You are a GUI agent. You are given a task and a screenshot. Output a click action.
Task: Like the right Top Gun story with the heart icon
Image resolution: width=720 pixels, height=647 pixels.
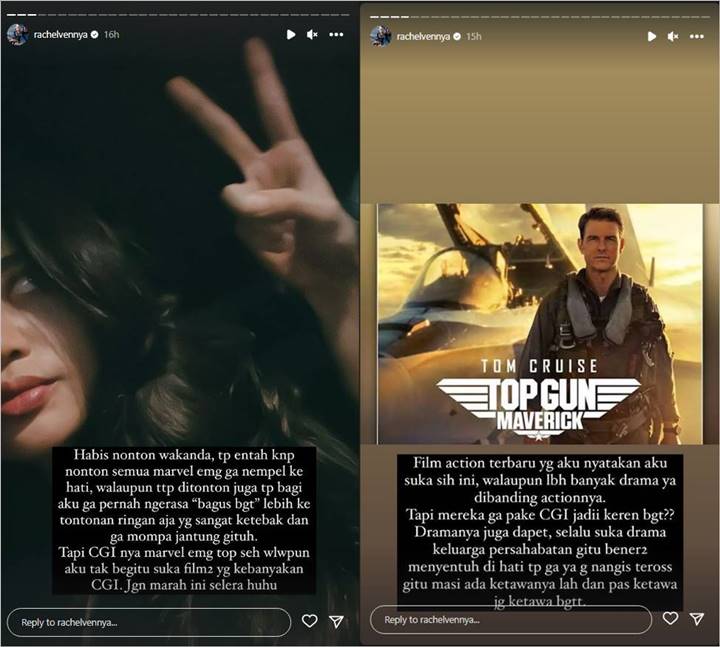(x=670, y=618)
